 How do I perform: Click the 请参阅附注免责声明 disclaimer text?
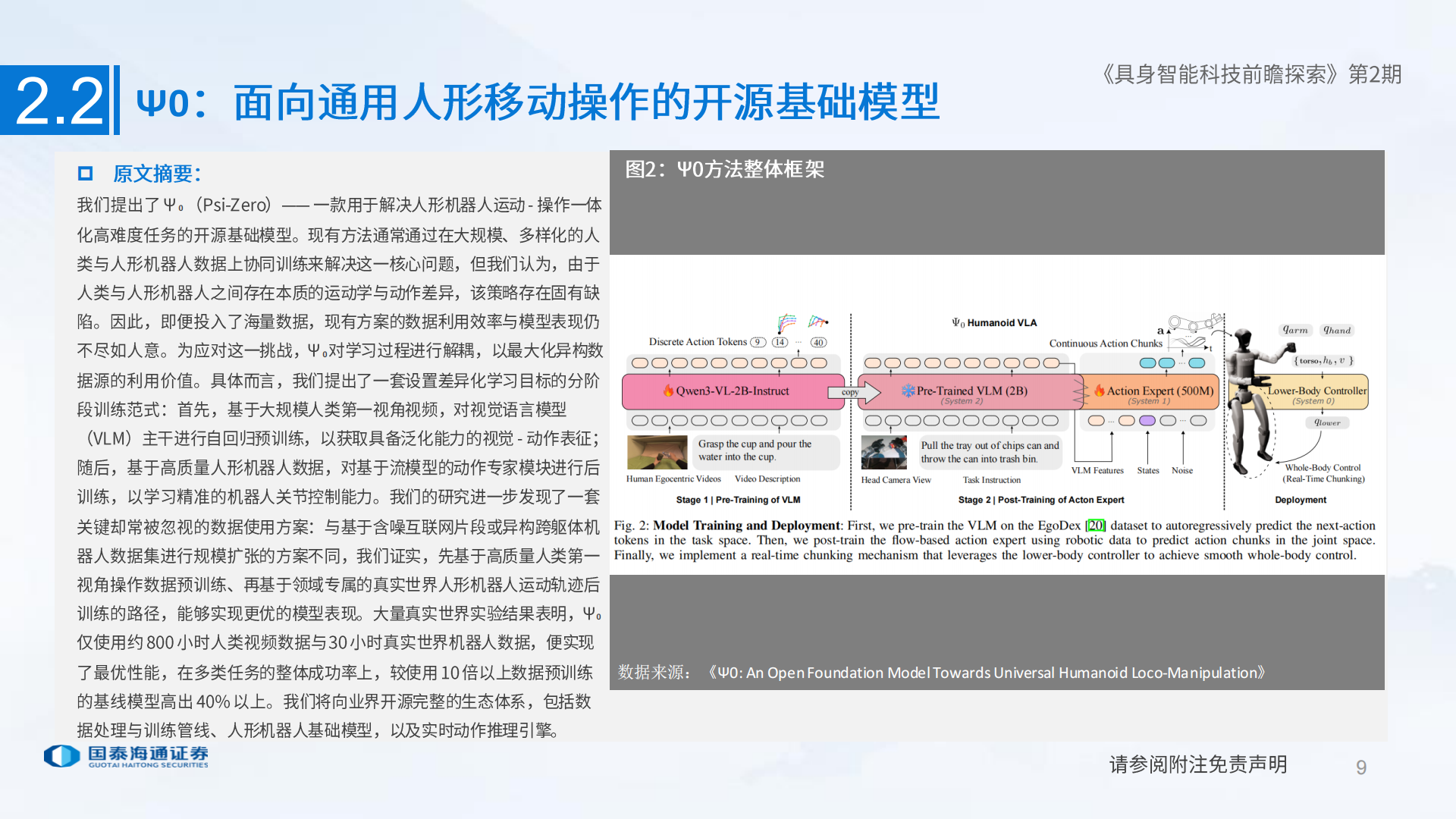click(x=1198, y=764)
